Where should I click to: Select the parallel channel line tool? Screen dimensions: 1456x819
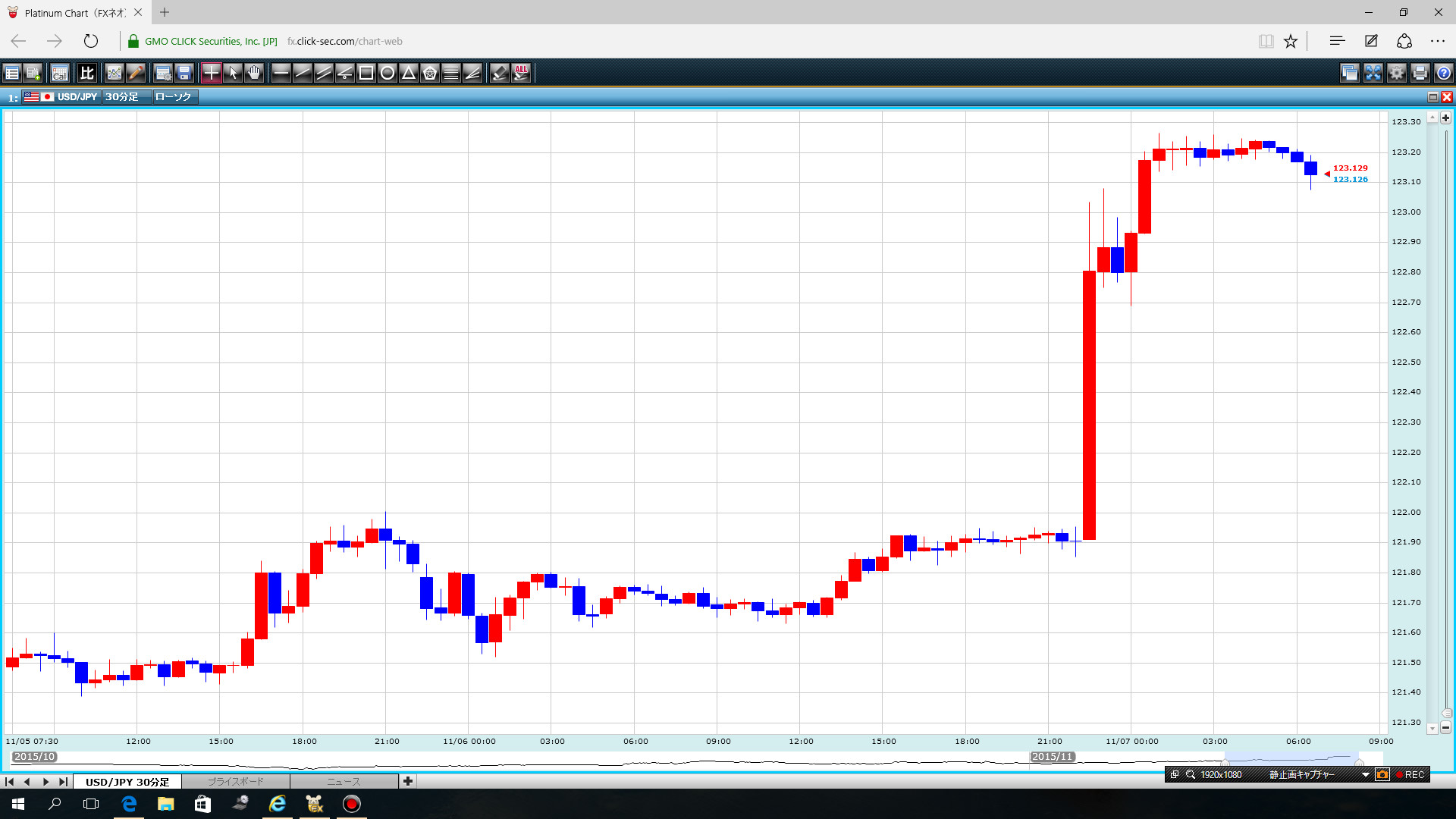click(324, 73)
